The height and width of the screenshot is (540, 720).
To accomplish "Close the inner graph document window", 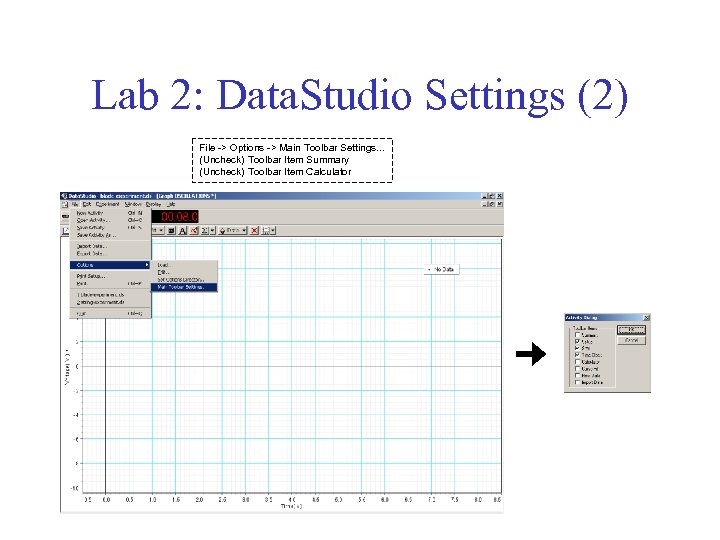I will pyautogui.click(x=500, y=204).
